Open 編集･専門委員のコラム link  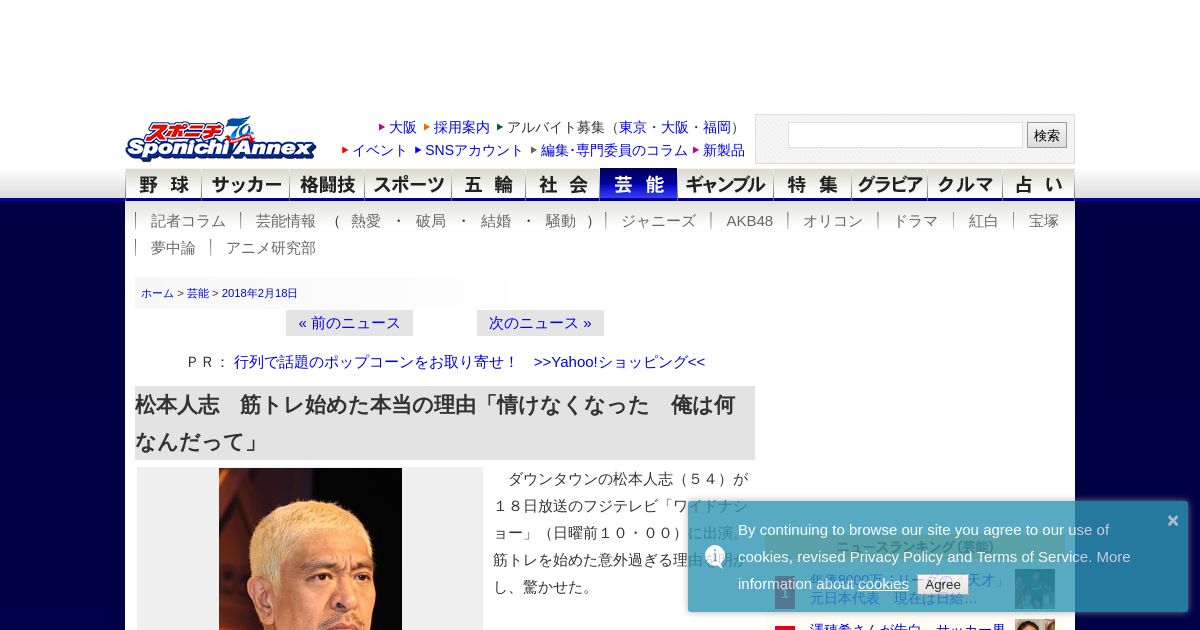coord(614,150)
